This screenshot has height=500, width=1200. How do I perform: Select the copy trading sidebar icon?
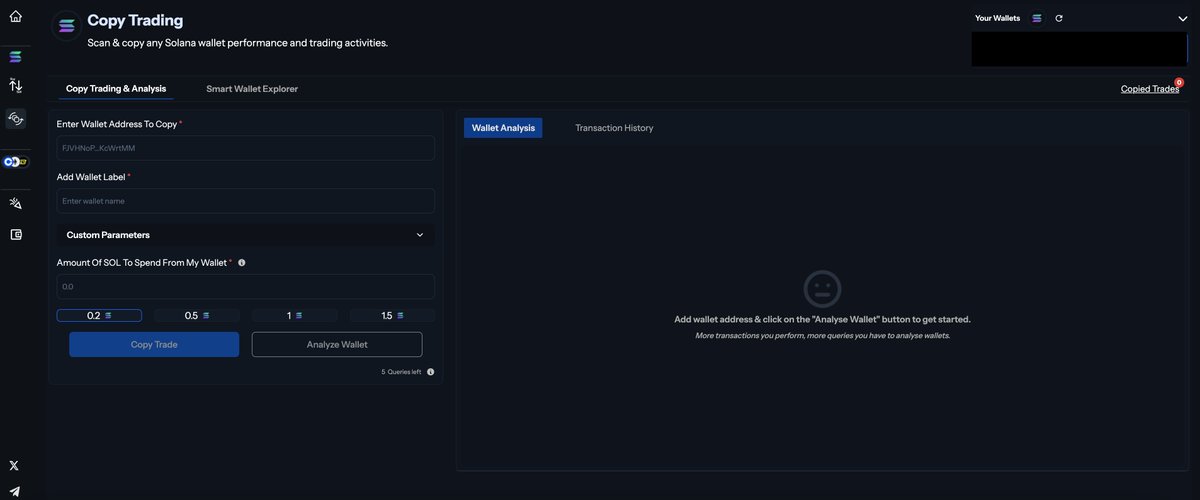coord(15,118)
